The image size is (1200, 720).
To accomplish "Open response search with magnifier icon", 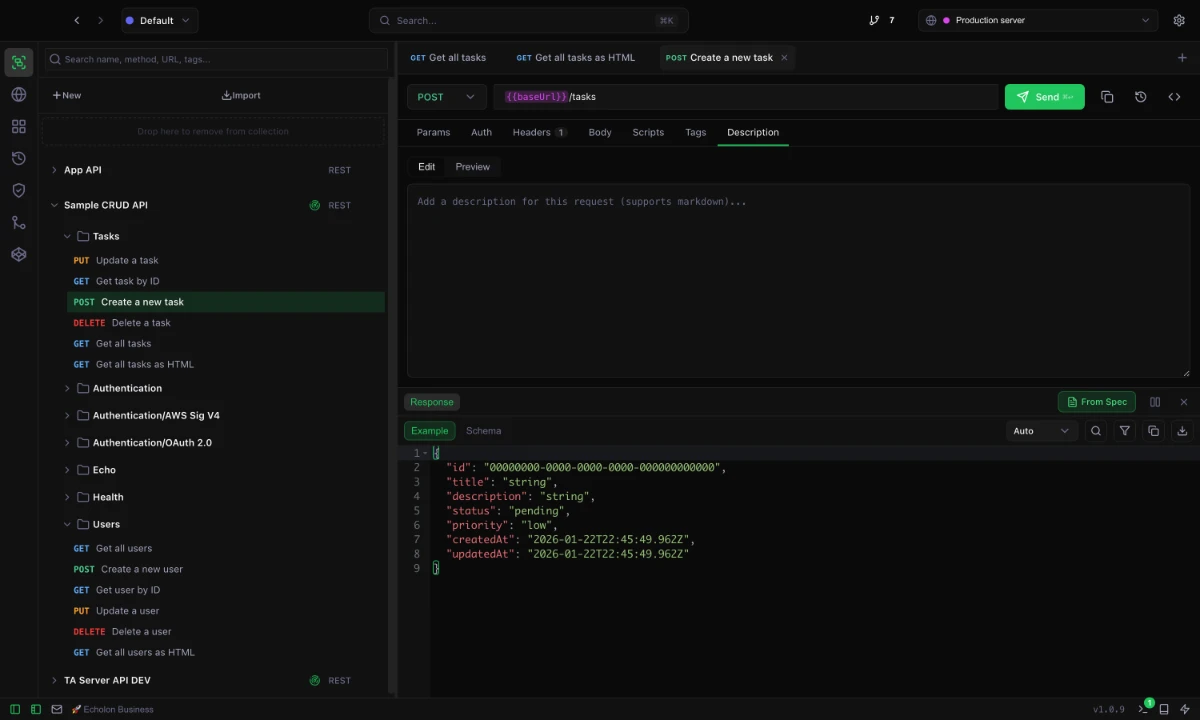I will coord(1096,430).
